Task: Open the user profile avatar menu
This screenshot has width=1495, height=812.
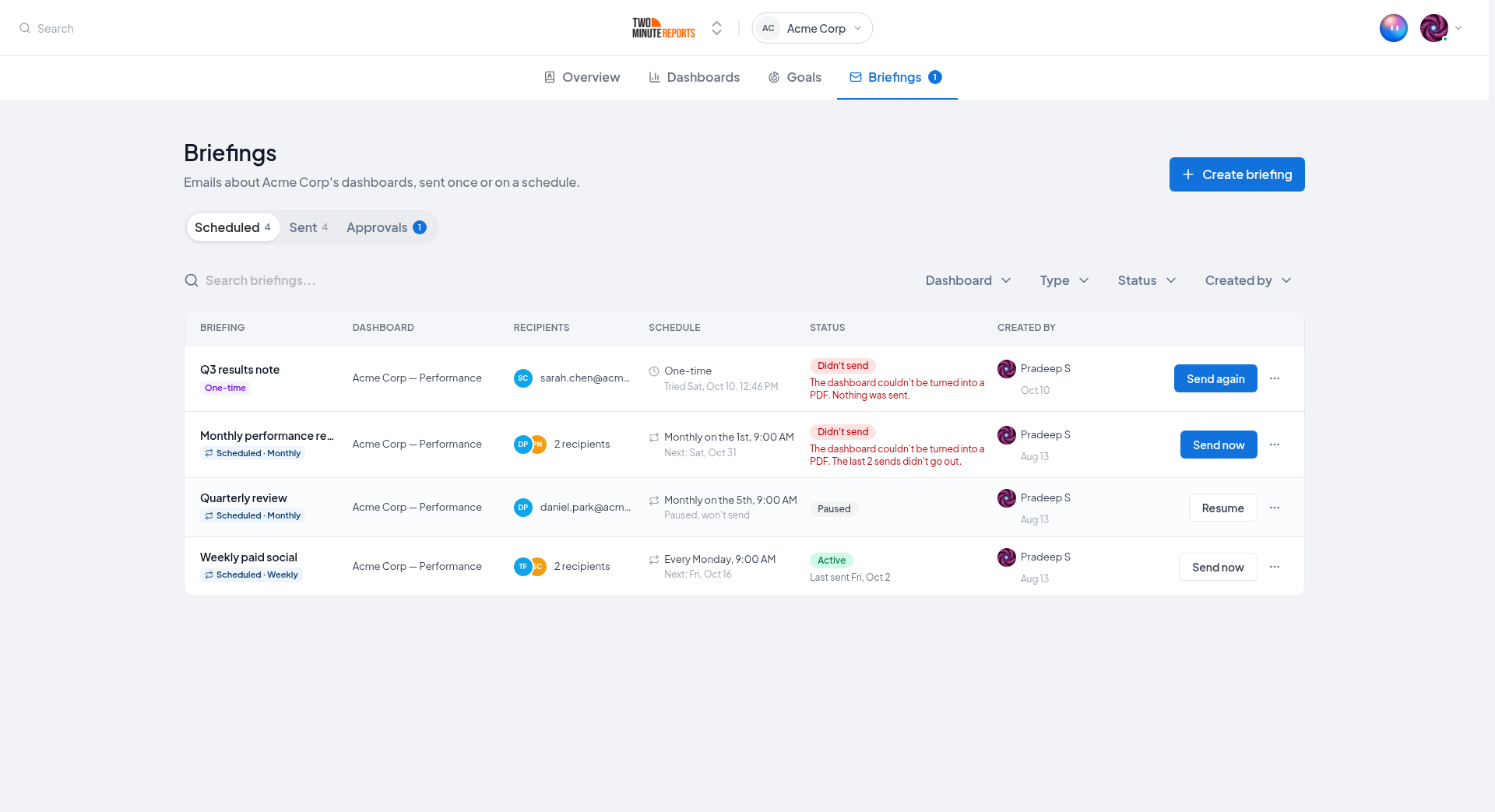Action: click(x=1440, y=28)
